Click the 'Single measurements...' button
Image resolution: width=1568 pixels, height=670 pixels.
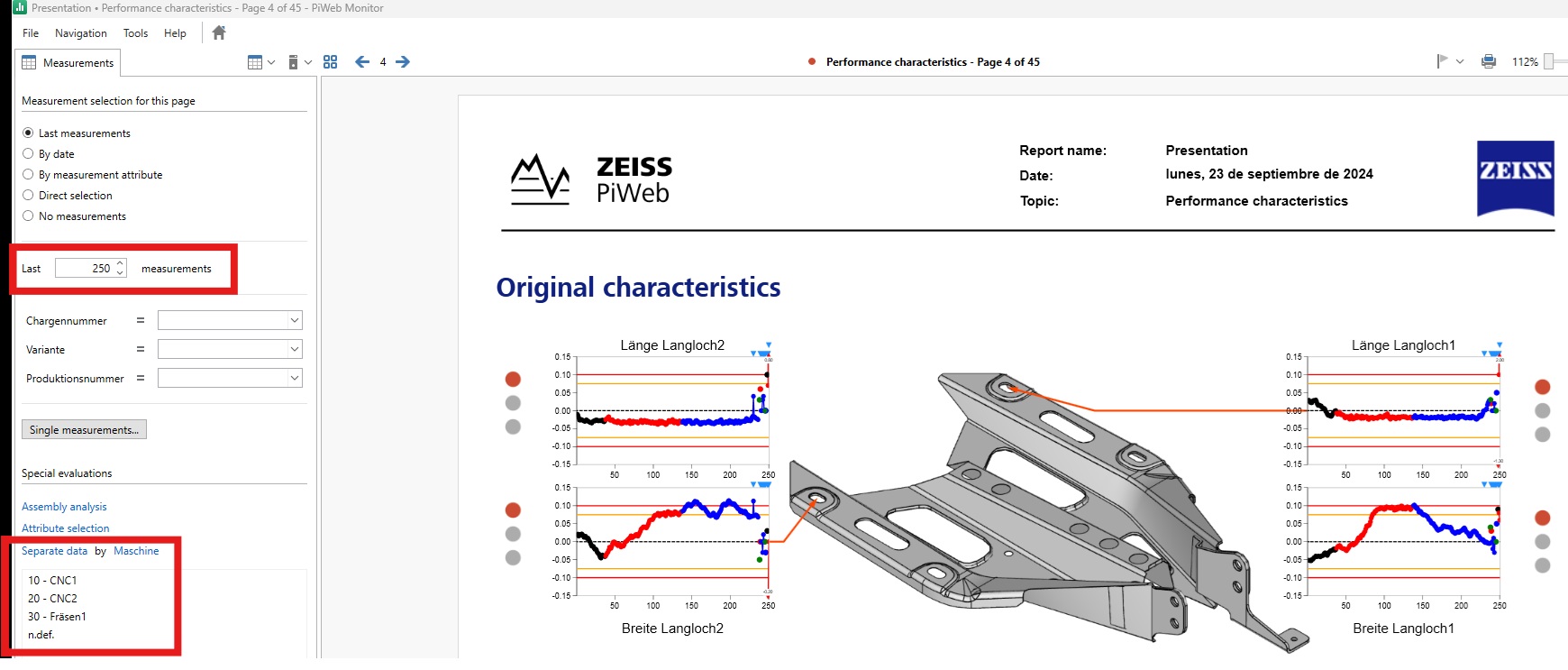click(x=84, y=430)
